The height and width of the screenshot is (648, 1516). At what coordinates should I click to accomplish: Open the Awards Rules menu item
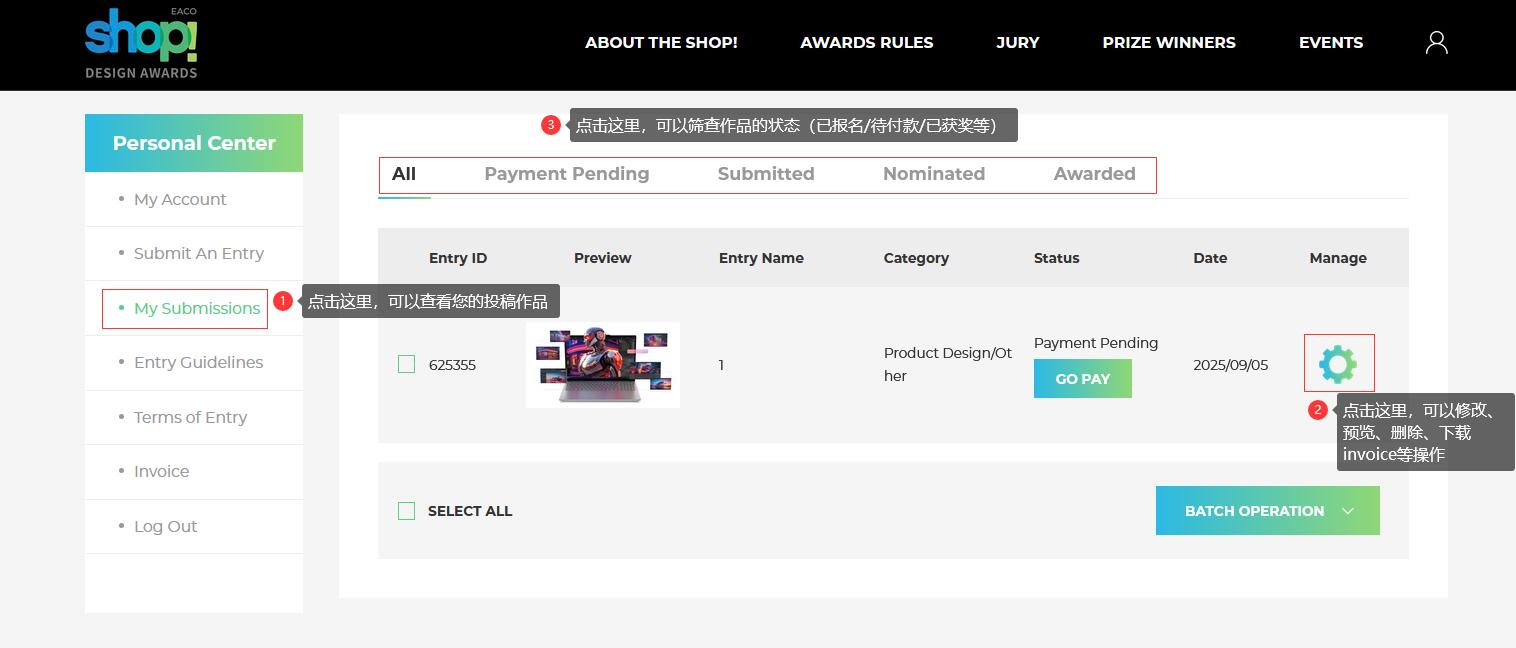pyautogui.click(x=866, y=43)
